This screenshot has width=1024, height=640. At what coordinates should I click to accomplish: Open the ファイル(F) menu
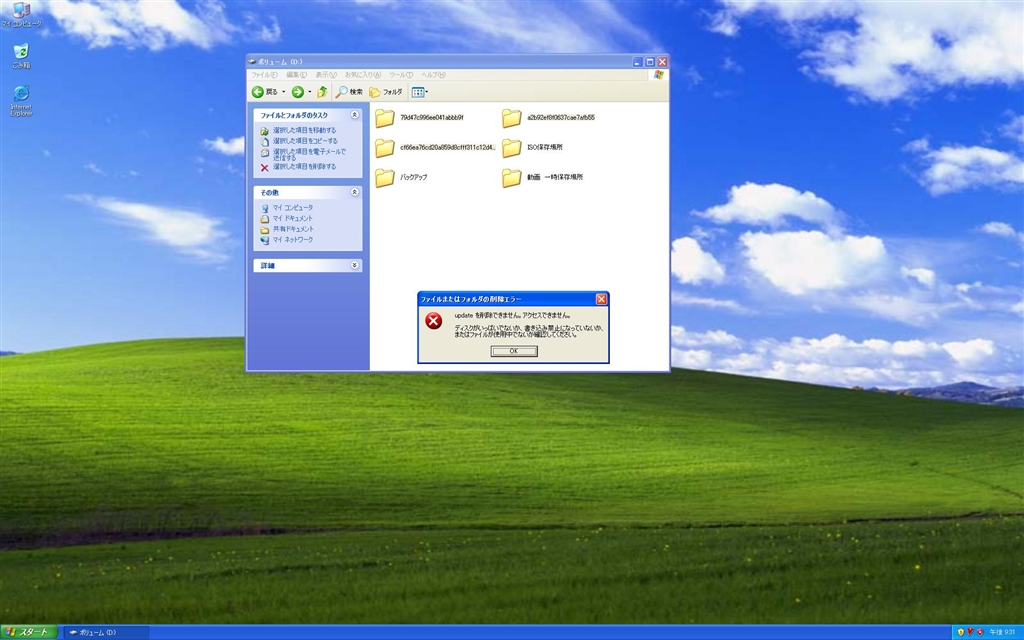264,75
